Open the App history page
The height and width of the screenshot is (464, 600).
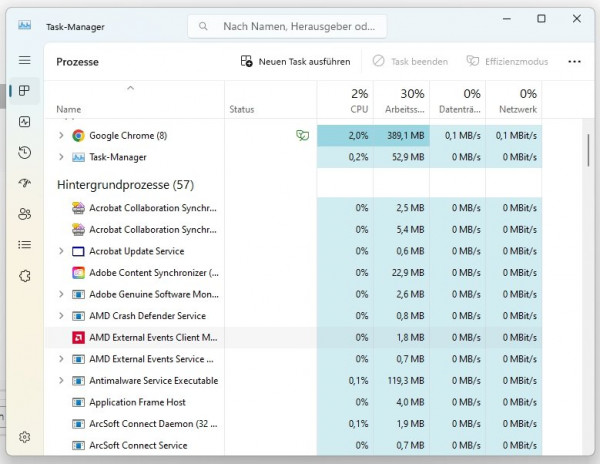click(x=25, y=152)
